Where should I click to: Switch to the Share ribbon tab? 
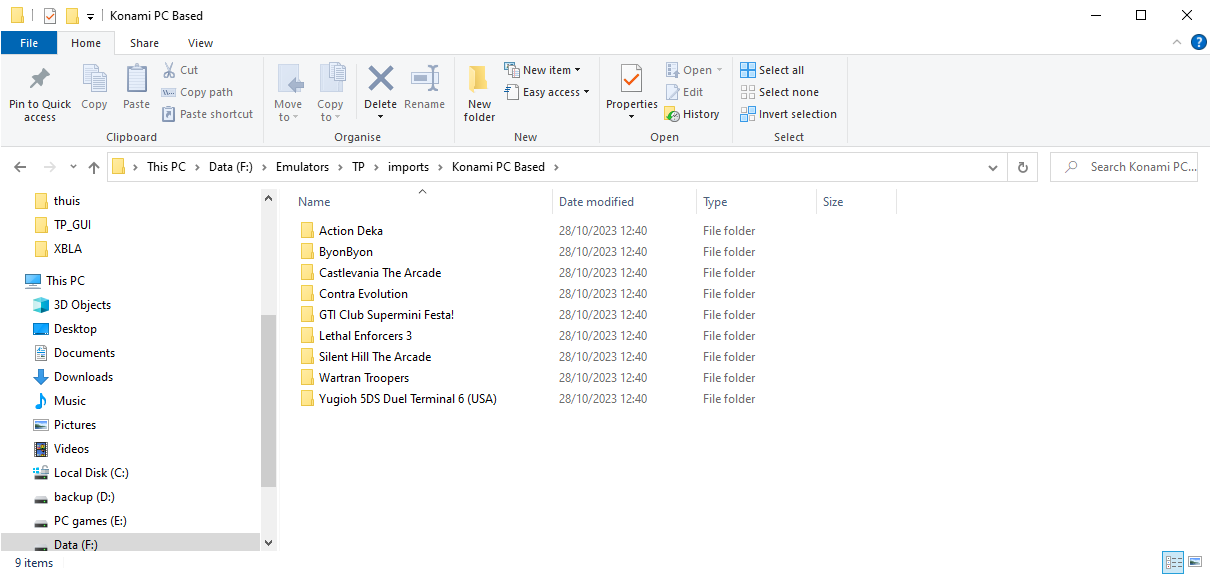click(x=144, y=43)
